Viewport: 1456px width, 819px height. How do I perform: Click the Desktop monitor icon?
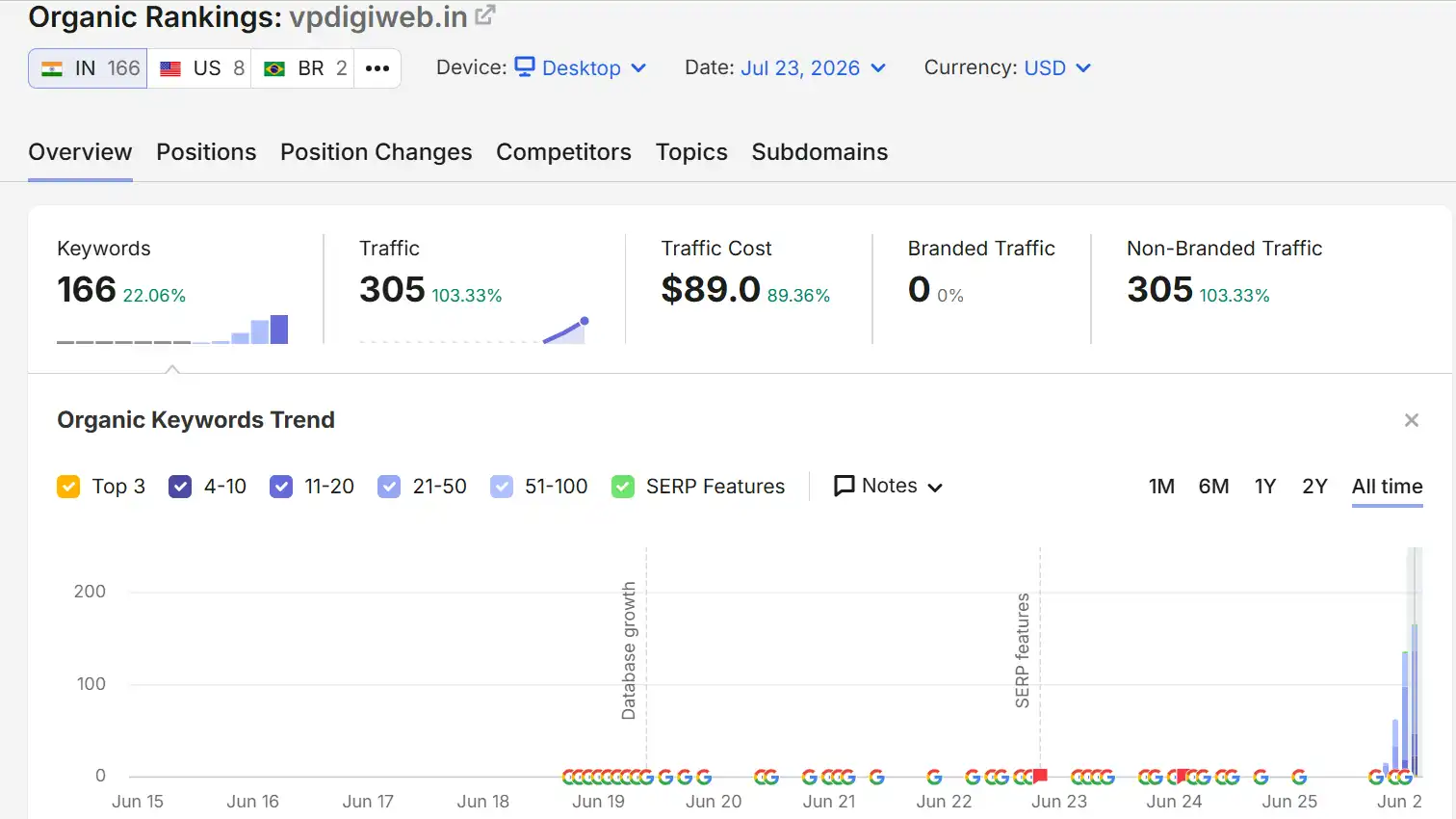(525, 66)
